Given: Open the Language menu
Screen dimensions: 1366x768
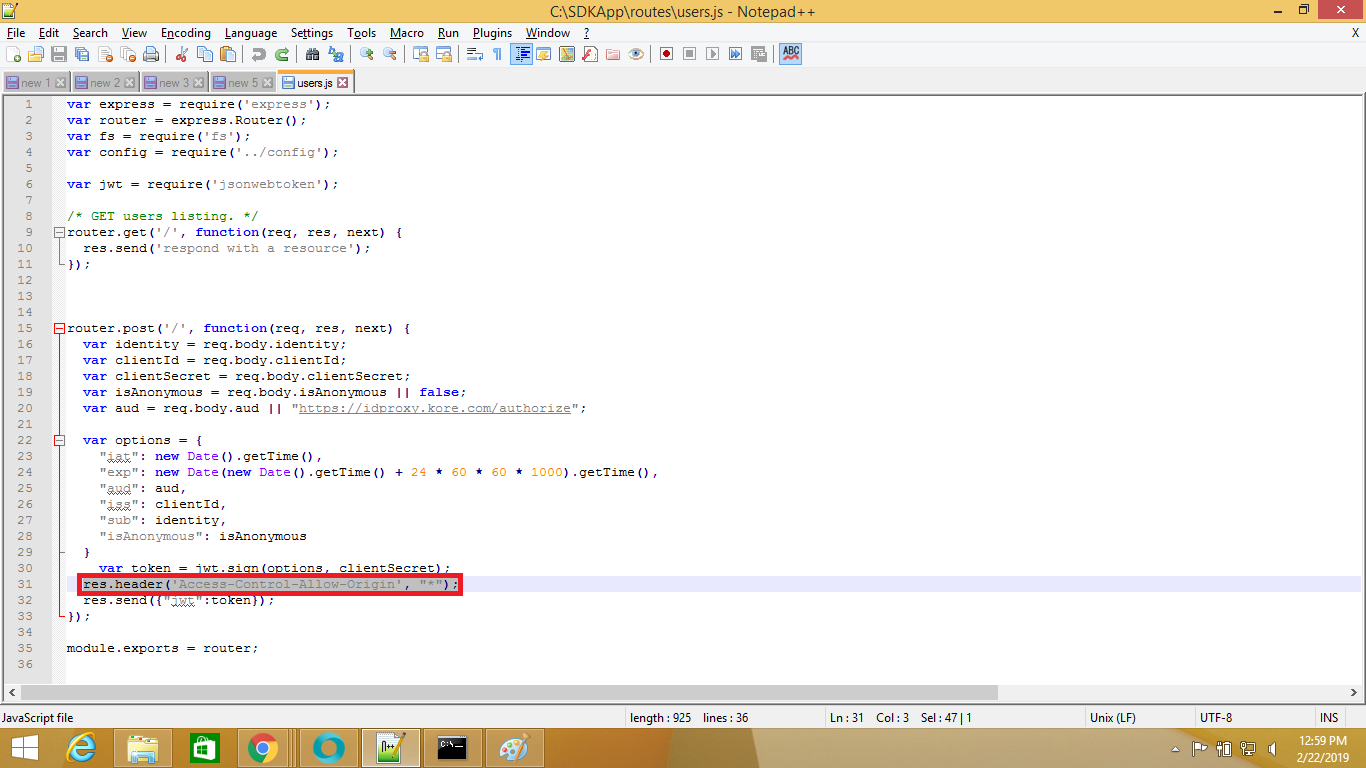Looking at the screenshot, I should pyautogui.click(x=251, y=33).
